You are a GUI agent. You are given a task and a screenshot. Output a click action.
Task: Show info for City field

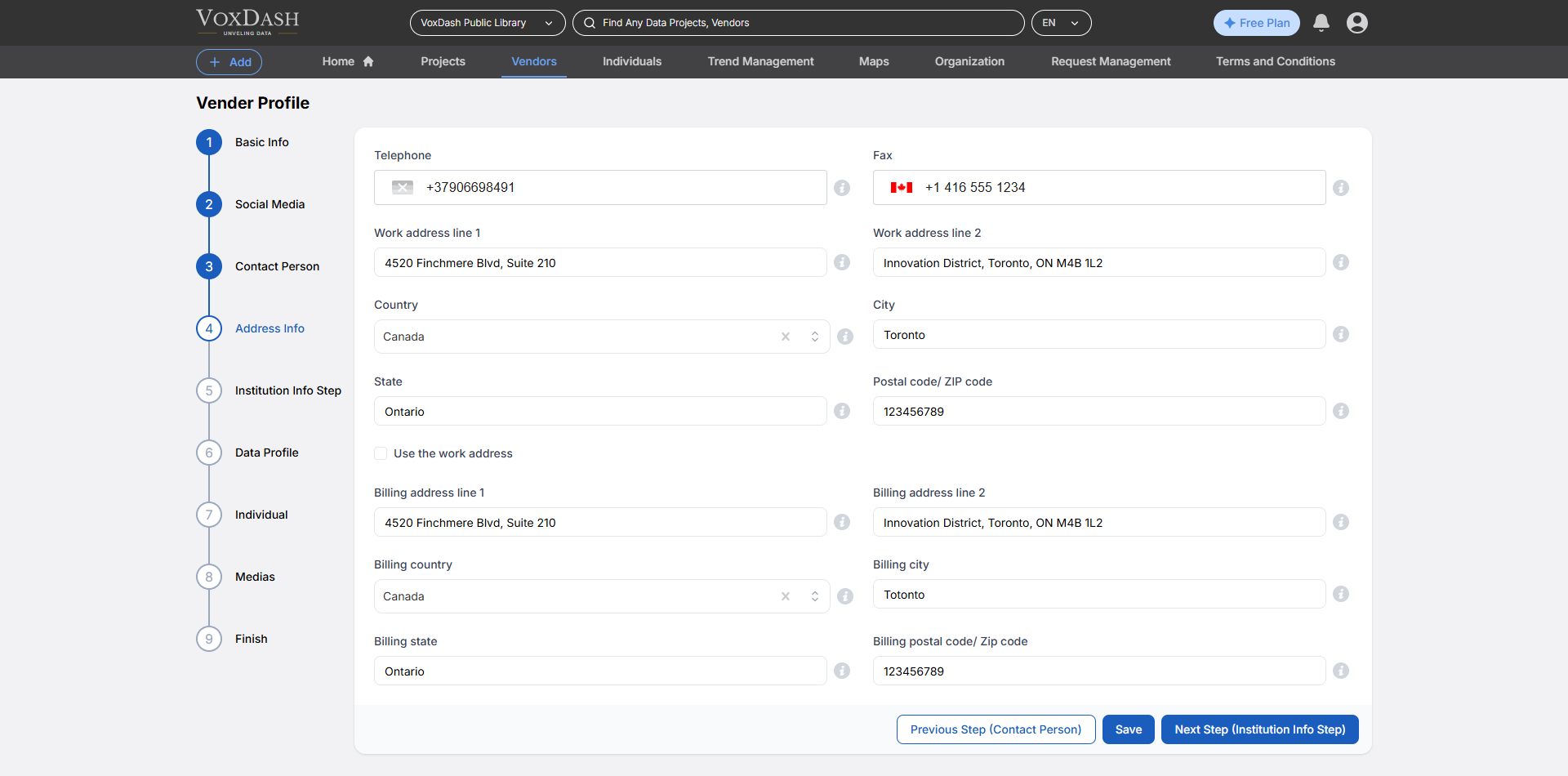(x=1341, y=334)
